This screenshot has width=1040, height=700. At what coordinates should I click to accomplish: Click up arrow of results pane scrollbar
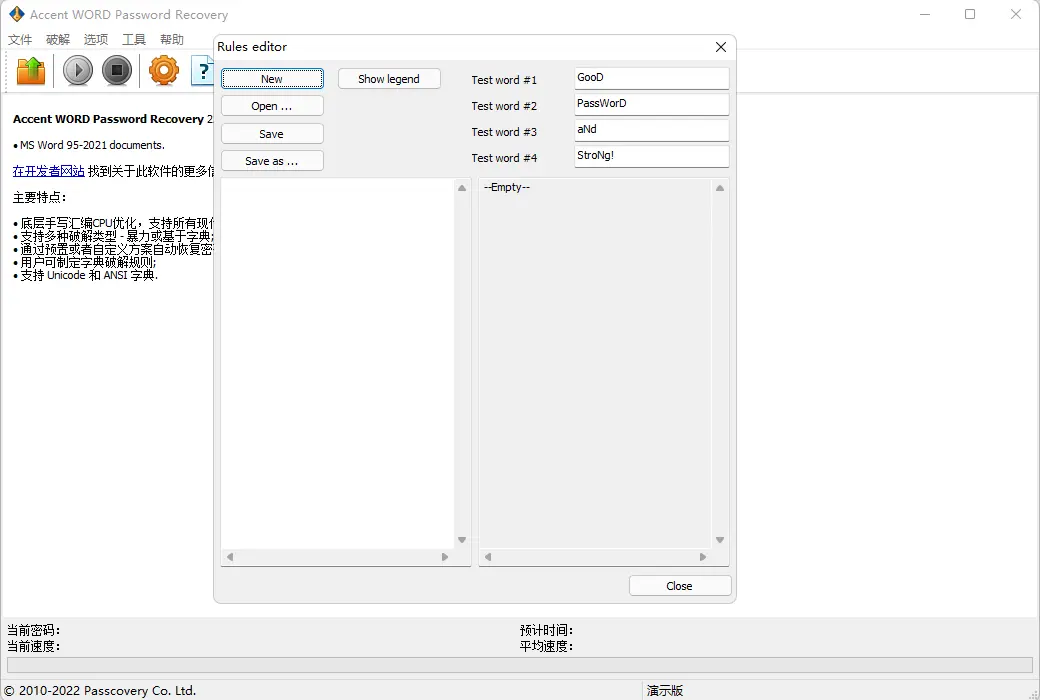pos(720,188)
